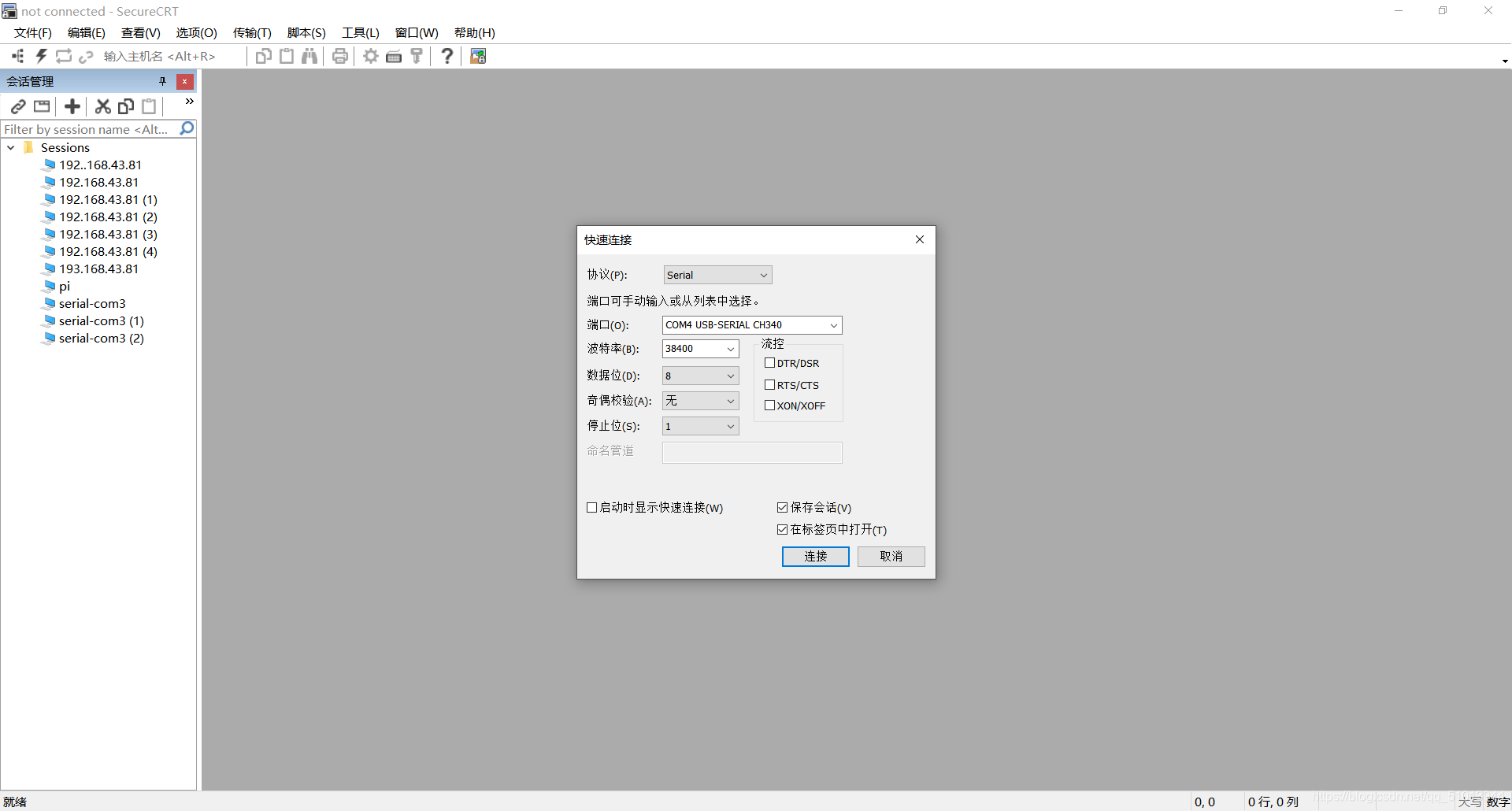Click the Paste clipboard icon in main toolbar
The width and height of the screenshot is (1512, 811).
(287, 56)
